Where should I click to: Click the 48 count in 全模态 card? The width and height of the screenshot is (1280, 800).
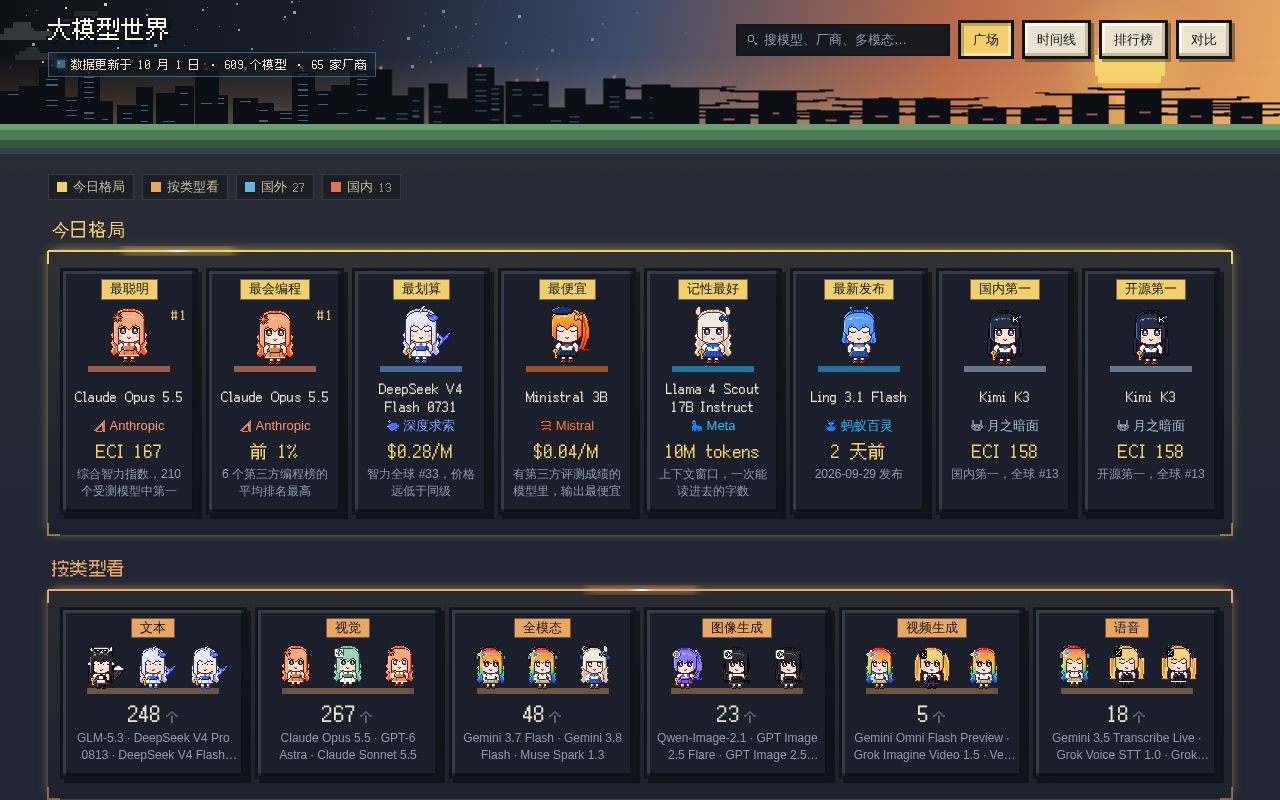tap(534, 714)
